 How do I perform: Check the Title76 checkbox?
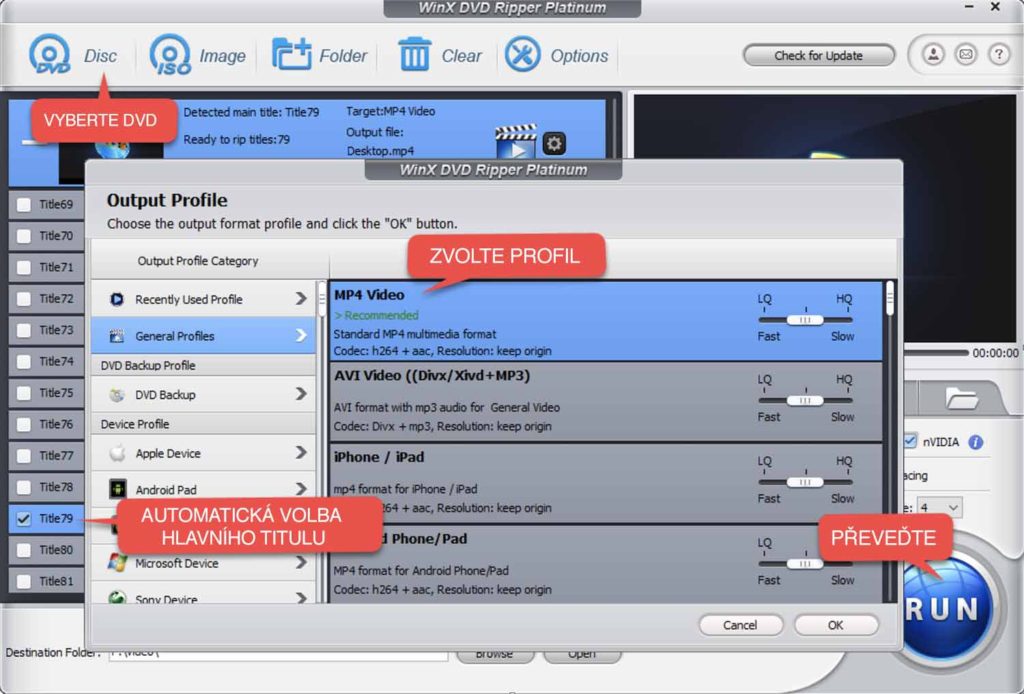[24, 424]
